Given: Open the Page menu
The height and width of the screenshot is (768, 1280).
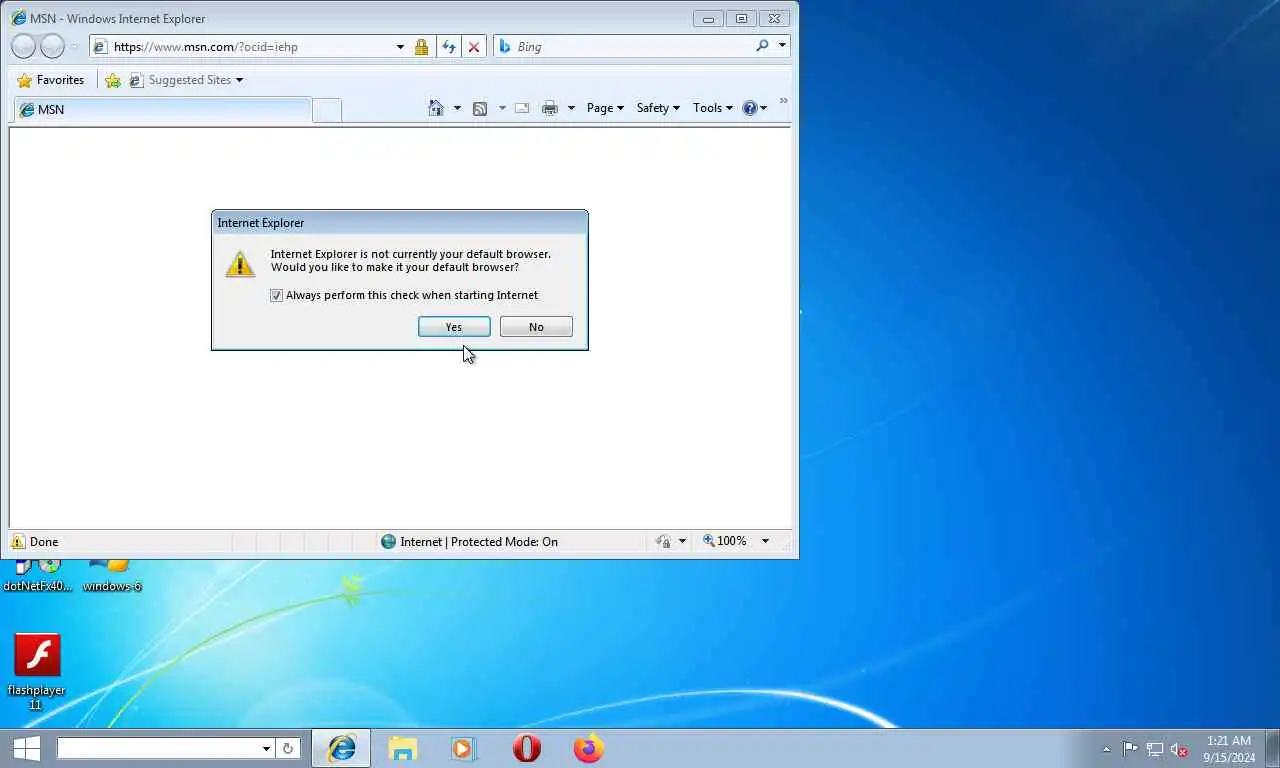Looking at the screenshot, I should tap(605, 108).
